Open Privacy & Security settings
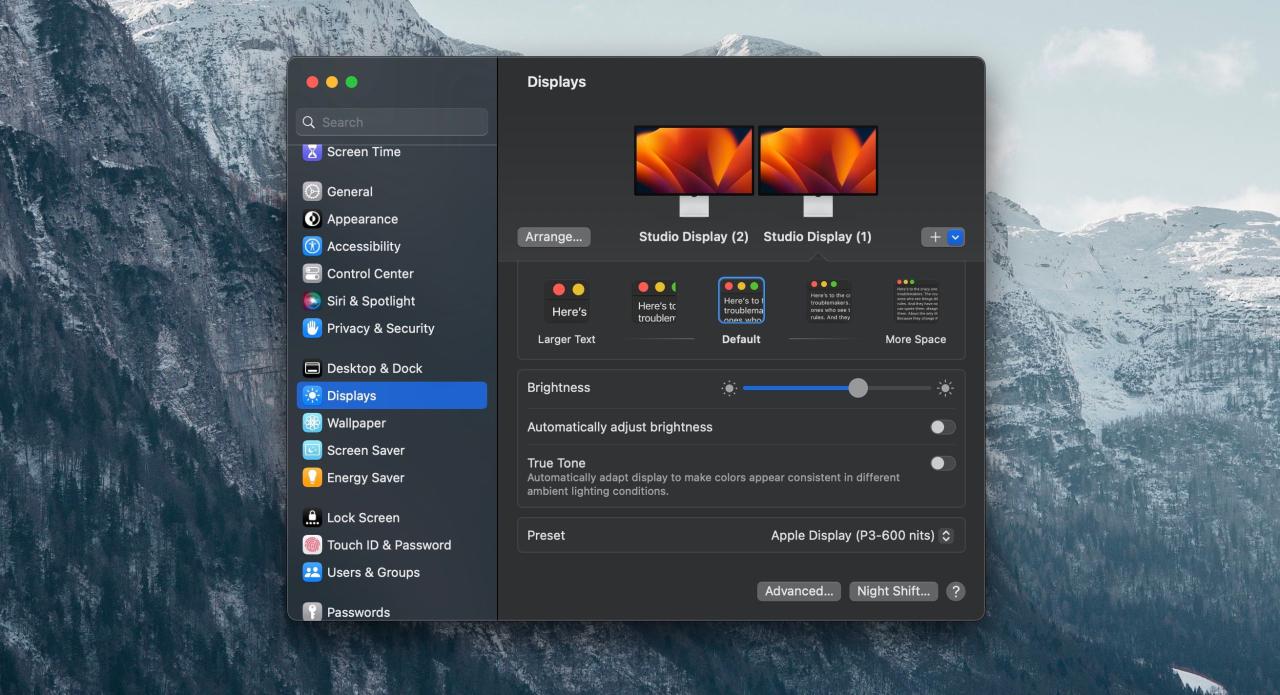The height and width of the screenshot is (695, 1280). 392,328
